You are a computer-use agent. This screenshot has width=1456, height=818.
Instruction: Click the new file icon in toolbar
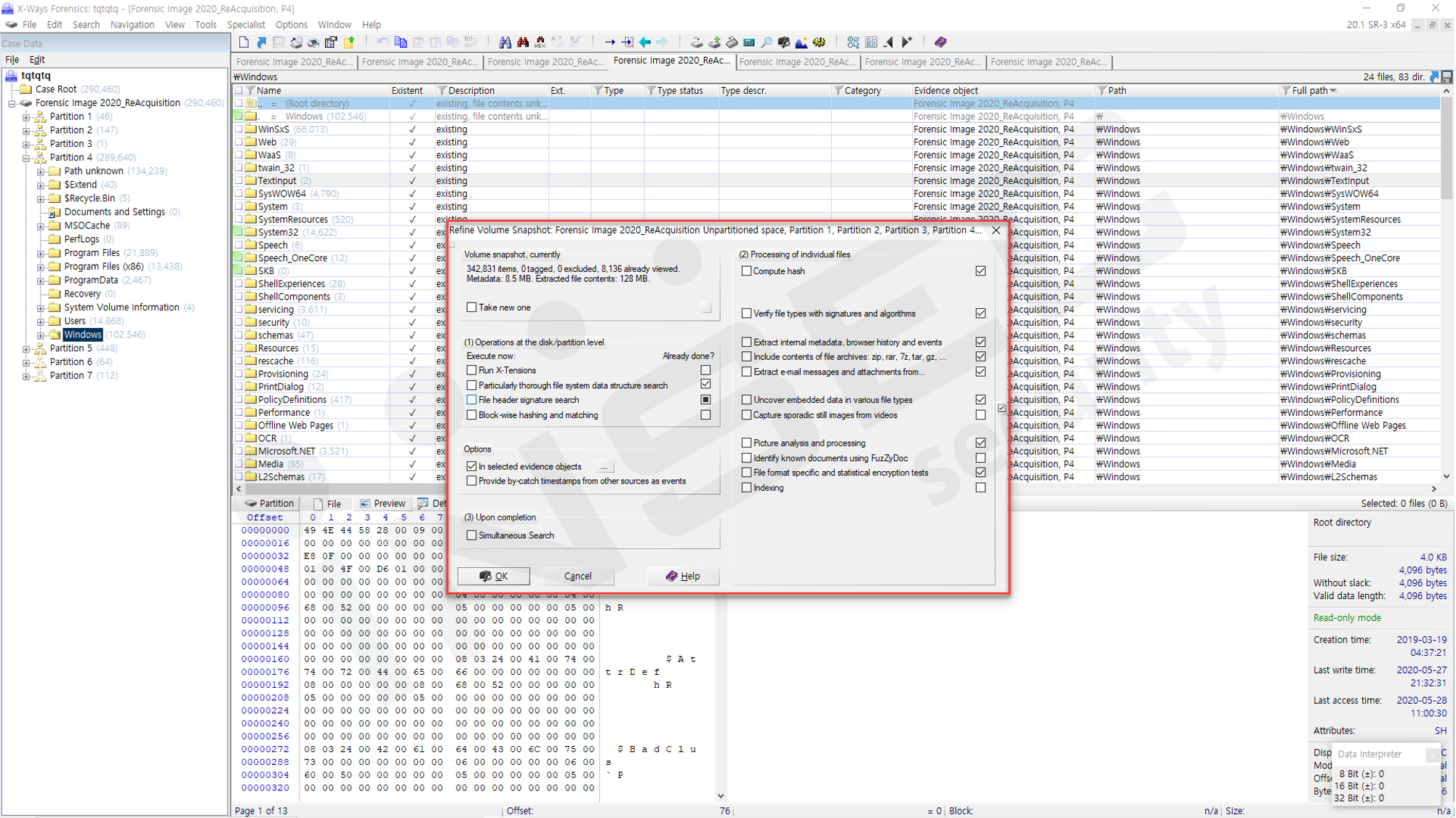tap(244, 42)
